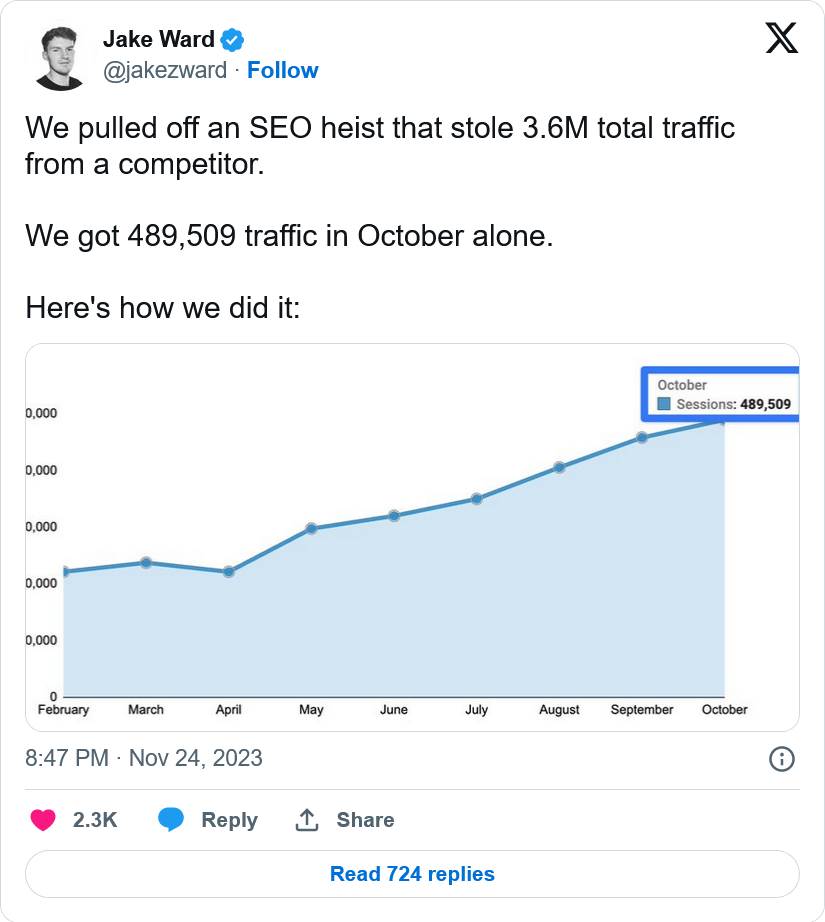Open the Jake Ward display name
825x922 pixels.
[159, 39]
